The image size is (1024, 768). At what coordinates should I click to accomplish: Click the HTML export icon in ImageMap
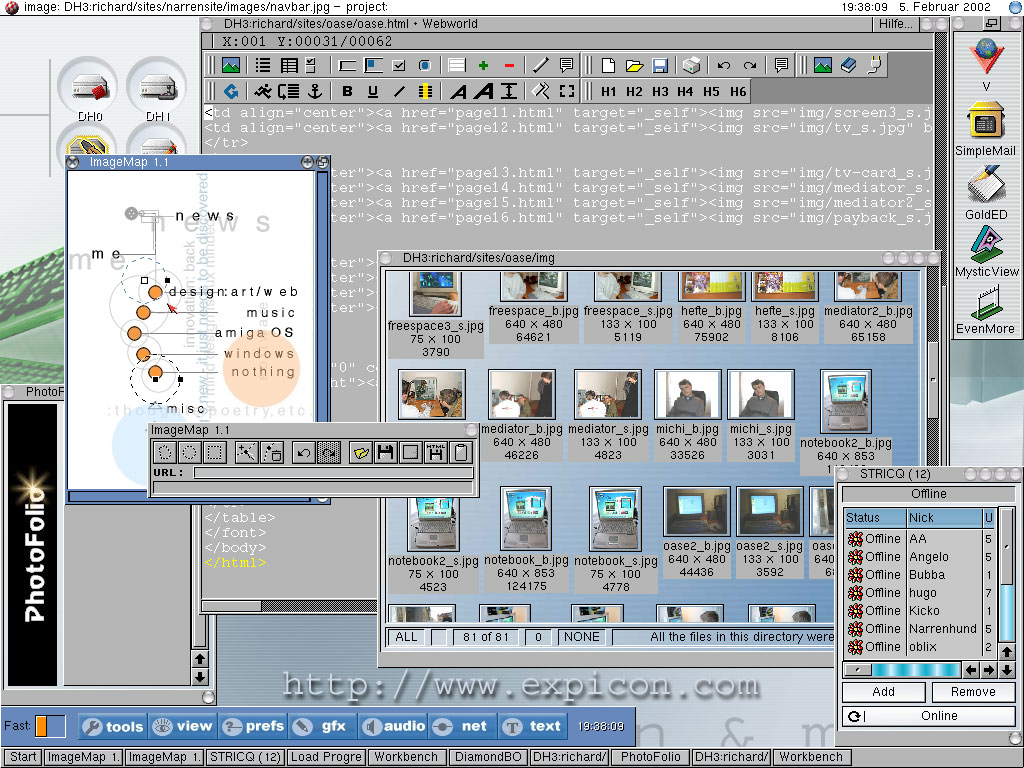tap(435, 452)
